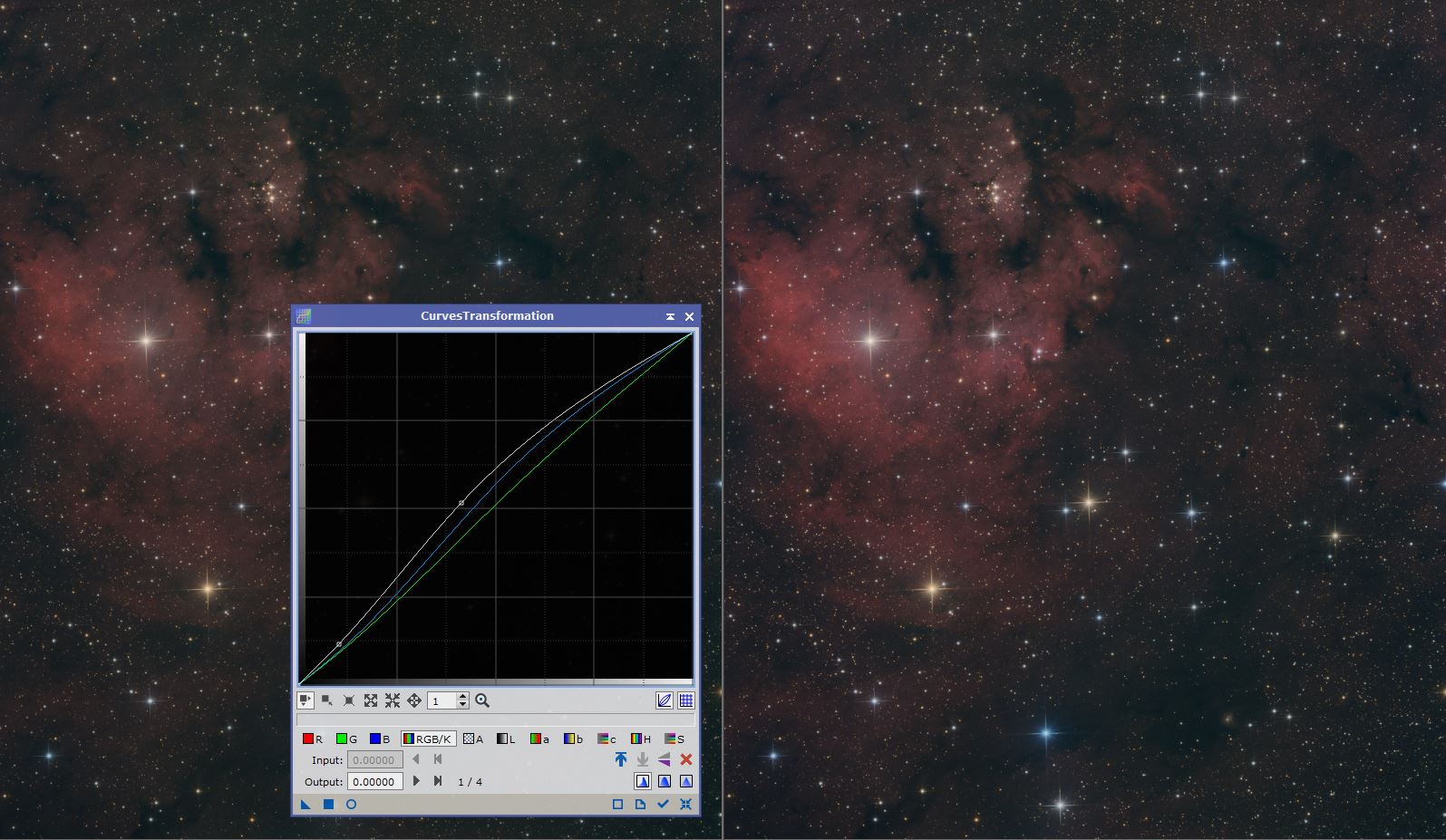Image resolution: width=1446 pixels, height=840 pixels.
Task: Click the Zoom In magnifier icon
Action: point(482,700)
